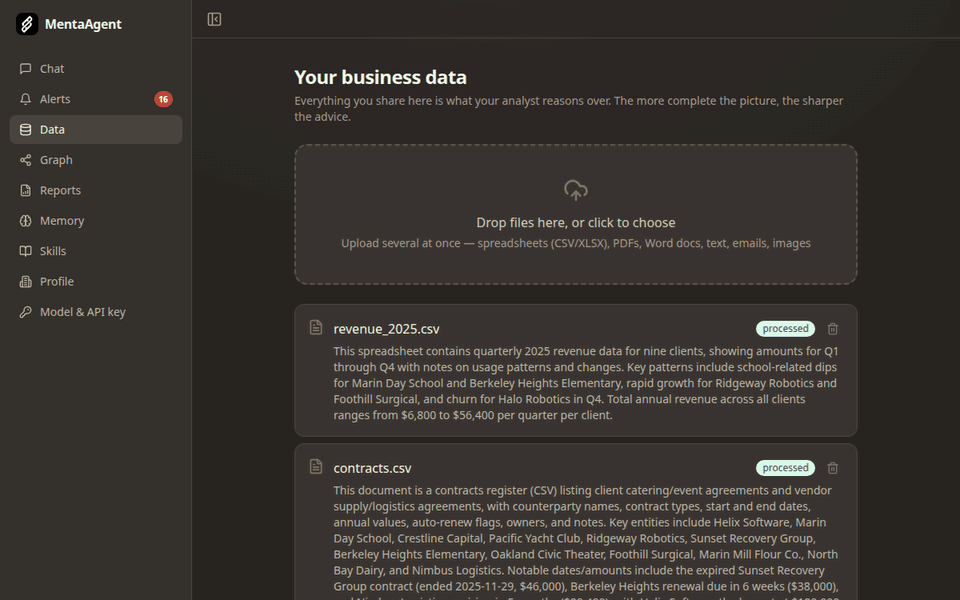Click the contracts.csv description paragraph
This screenshot has height=600, width=960.
586,542
